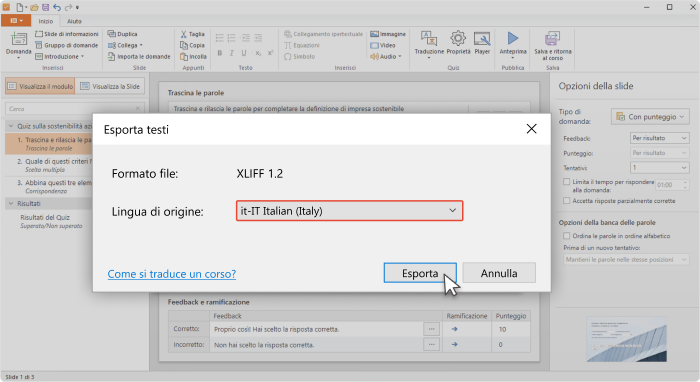700x382 pixels.
Task: Open the Introduzione dropdown in the ribbon
Action: tap(60, 57)
